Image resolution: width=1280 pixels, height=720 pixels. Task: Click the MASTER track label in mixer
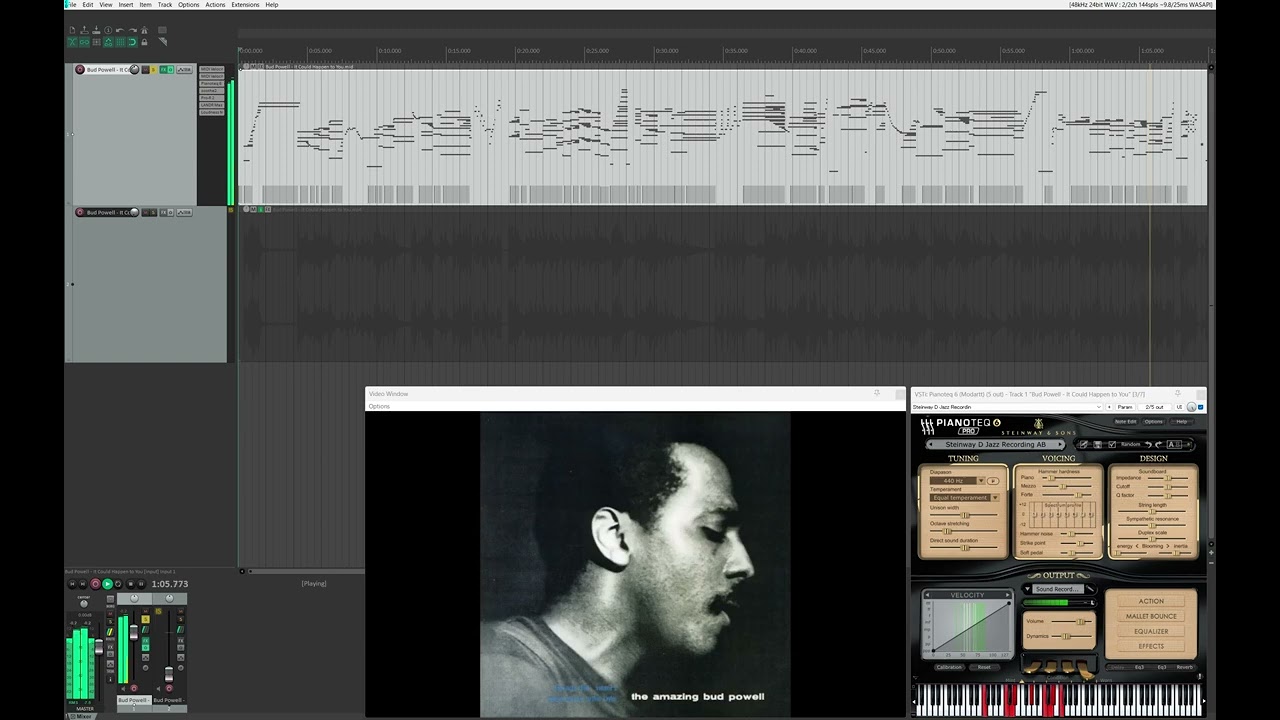[x=85, y=708]
